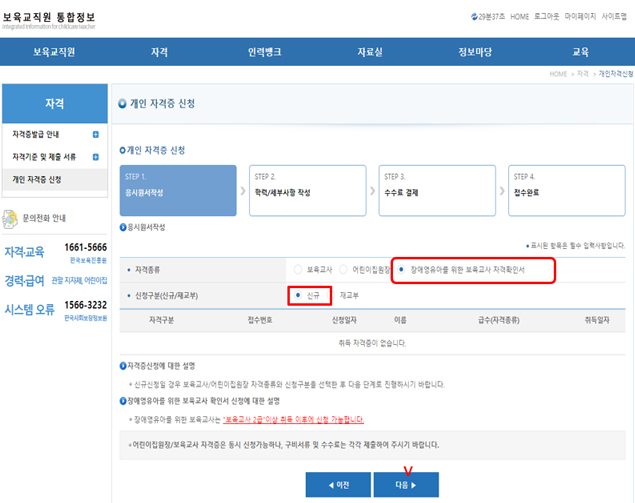
Task: Click the session timer refresh icon
Action: [x=474, y=17]
